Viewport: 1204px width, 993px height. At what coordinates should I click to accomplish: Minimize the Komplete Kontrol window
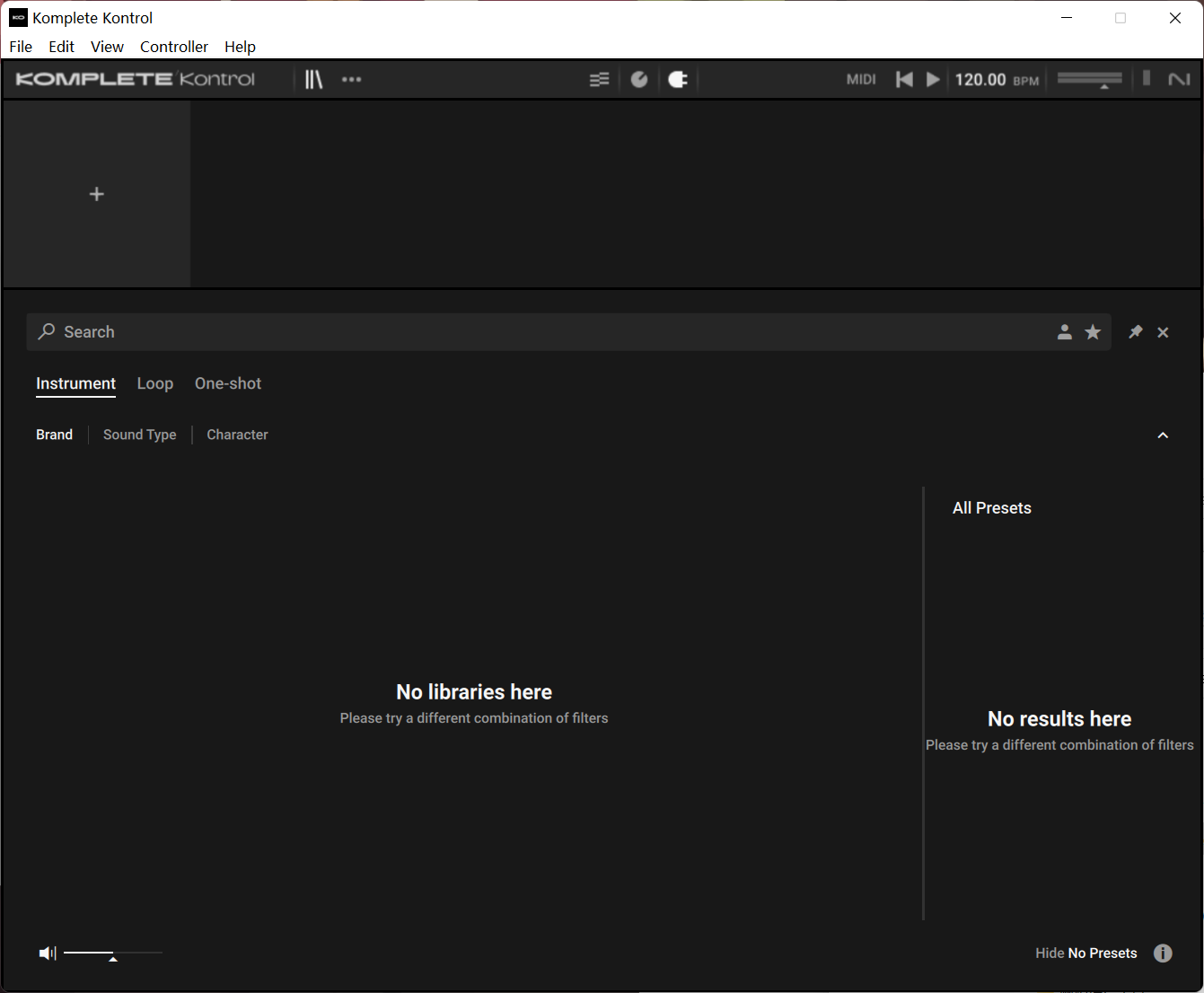click(1067, 18)
